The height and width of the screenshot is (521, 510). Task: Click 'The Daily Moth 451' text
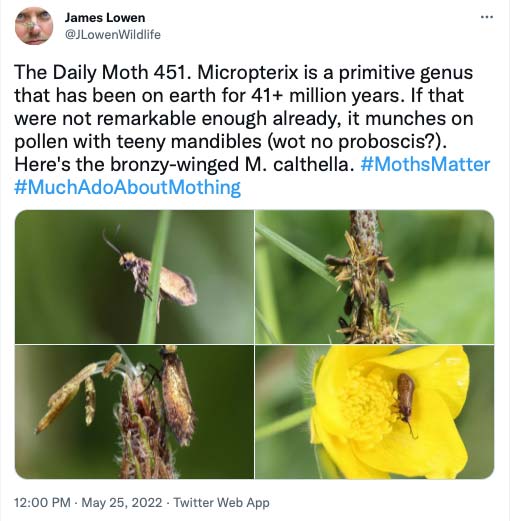100,72
